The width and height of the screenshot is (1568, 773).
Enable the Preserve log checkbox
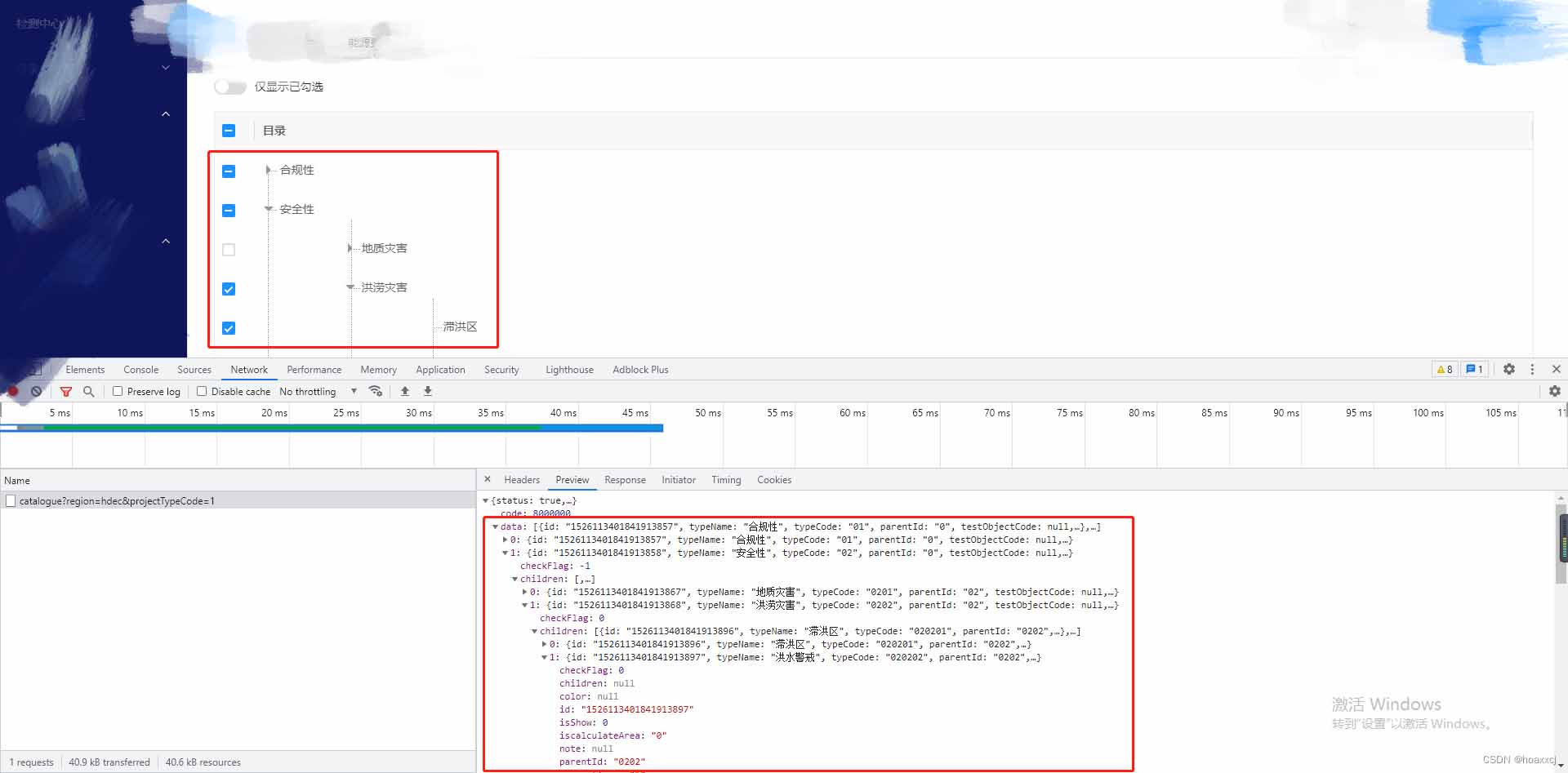[118, 391]
